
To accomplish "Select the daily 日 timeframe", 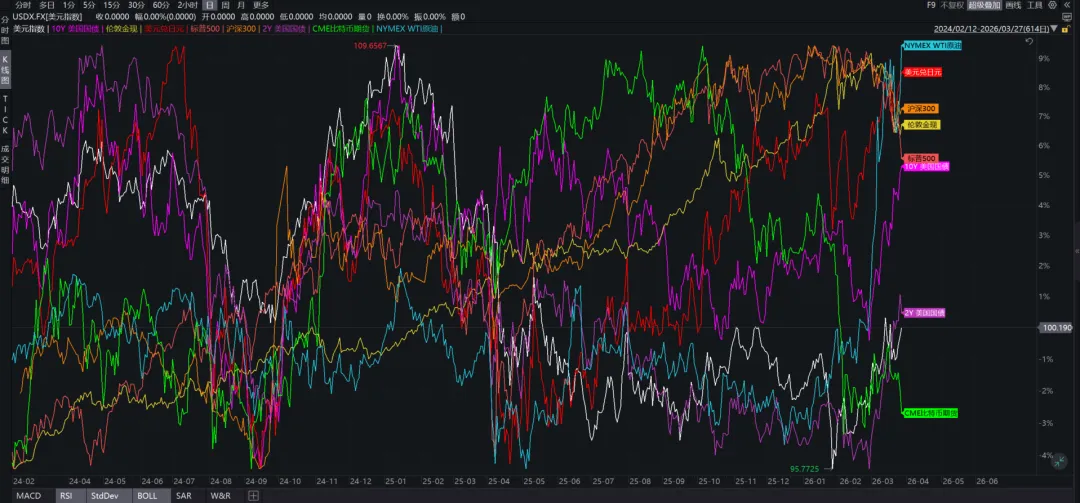I will 210,5.
